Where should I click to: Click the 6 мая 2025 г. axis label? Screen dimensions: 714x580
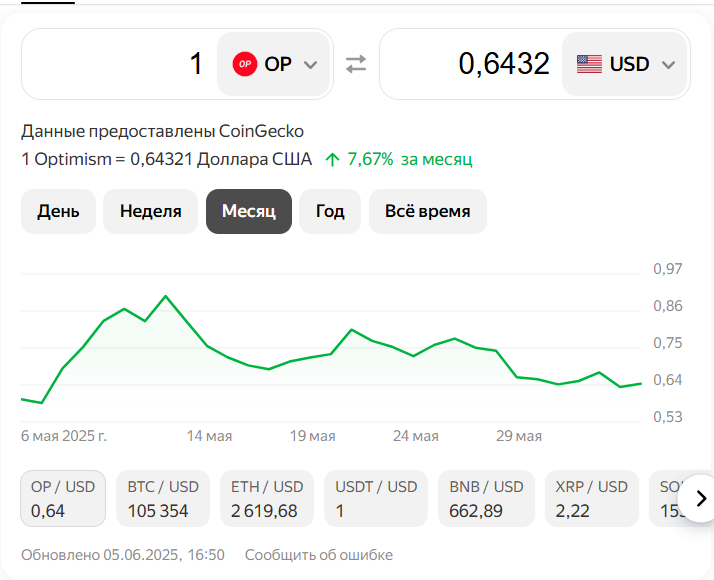click(x=64, y=436)
